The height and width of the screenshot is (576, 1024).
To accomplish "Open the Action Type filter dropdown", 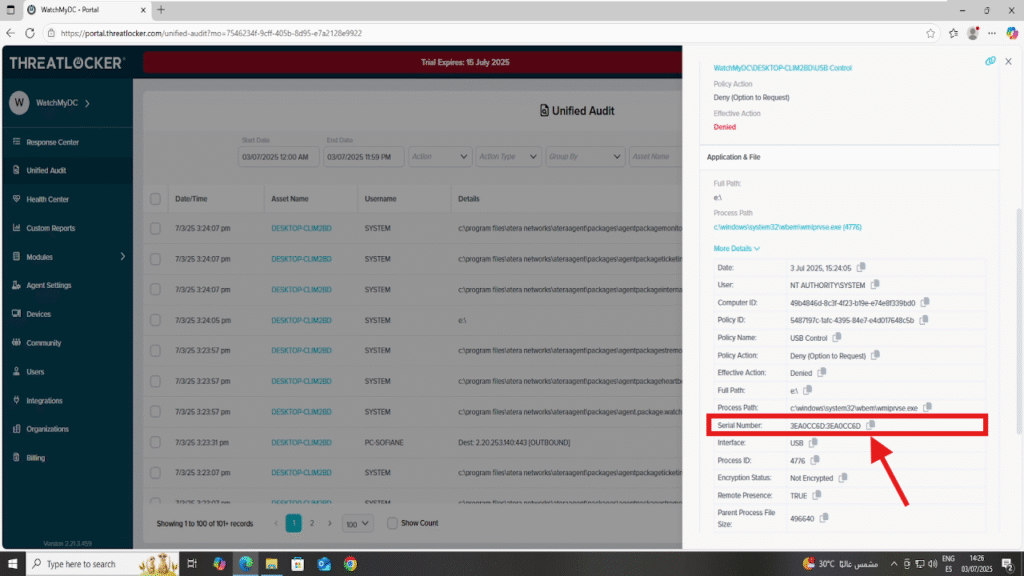I will point(508,157).
